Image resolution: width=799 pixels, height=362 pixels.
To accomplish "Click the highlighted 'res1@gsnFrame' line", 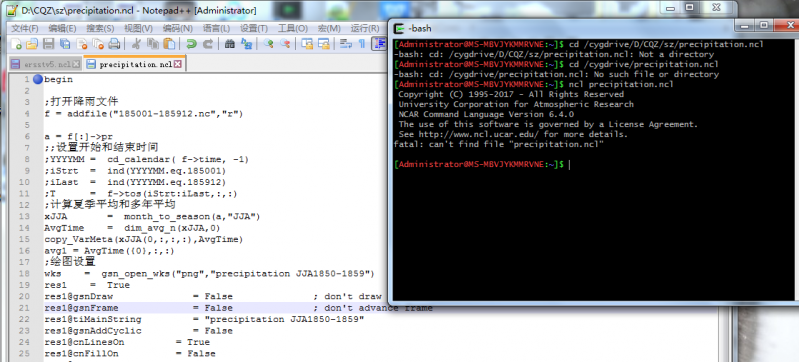I will pyautogui.click(x=238, y=308).
